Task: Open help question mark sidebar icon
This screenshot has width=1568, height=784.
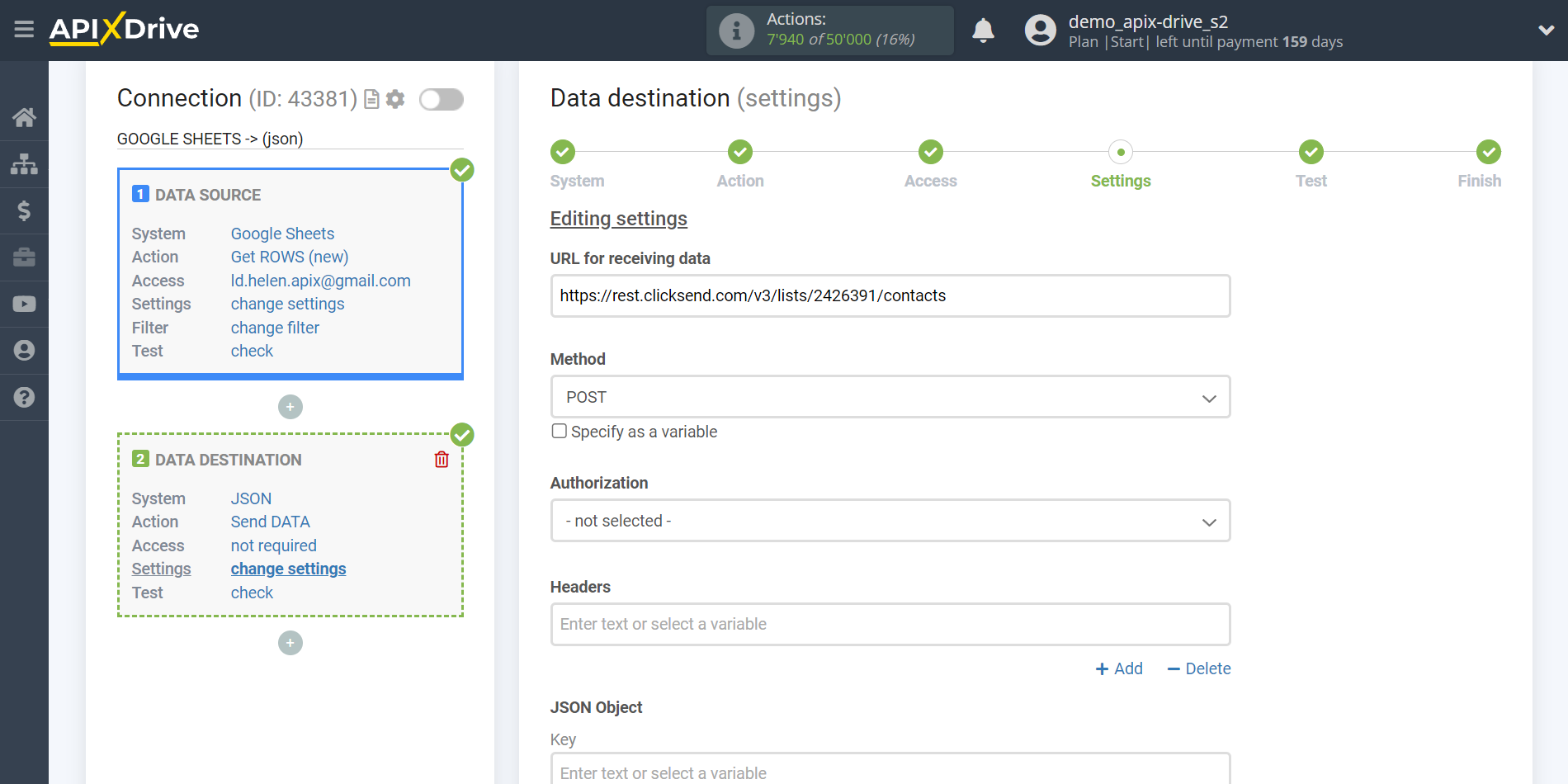Action: click(x=24, y=397)
